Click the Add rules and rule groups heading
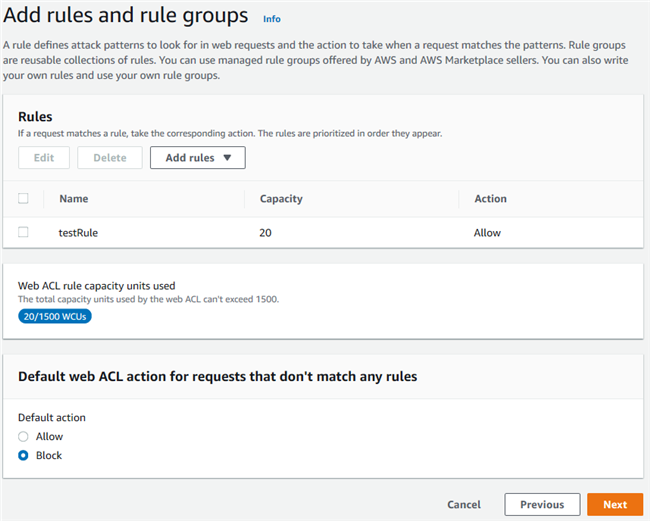Viewport: 650px width, 521px height. [x=126, y=16]
